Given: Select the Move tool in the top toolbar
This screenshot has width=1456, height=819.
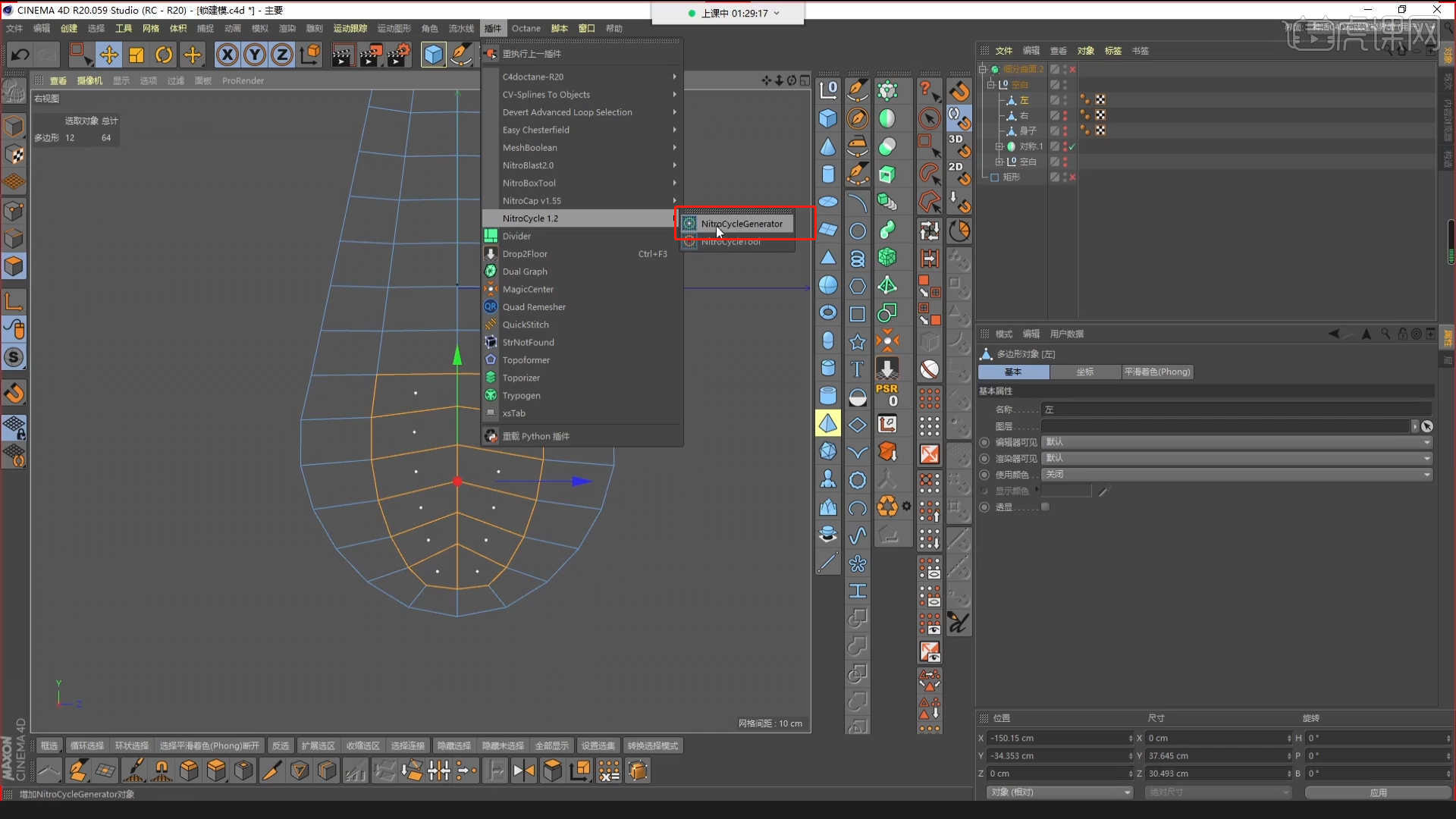Looking at the screenshot, I should (x=109, y=55).
